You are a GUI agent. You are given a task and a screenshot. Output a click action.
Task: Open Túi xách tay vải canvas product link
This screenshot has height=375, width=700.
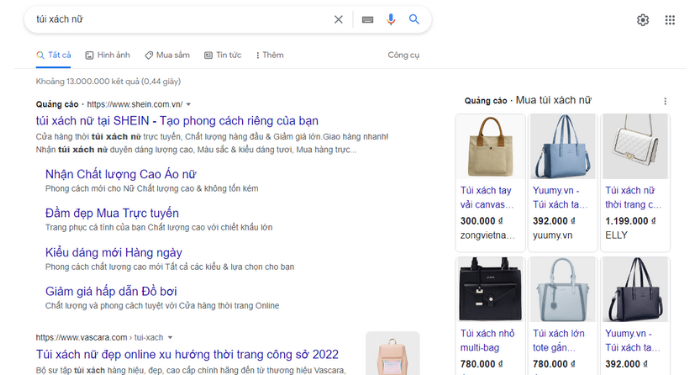487,198
